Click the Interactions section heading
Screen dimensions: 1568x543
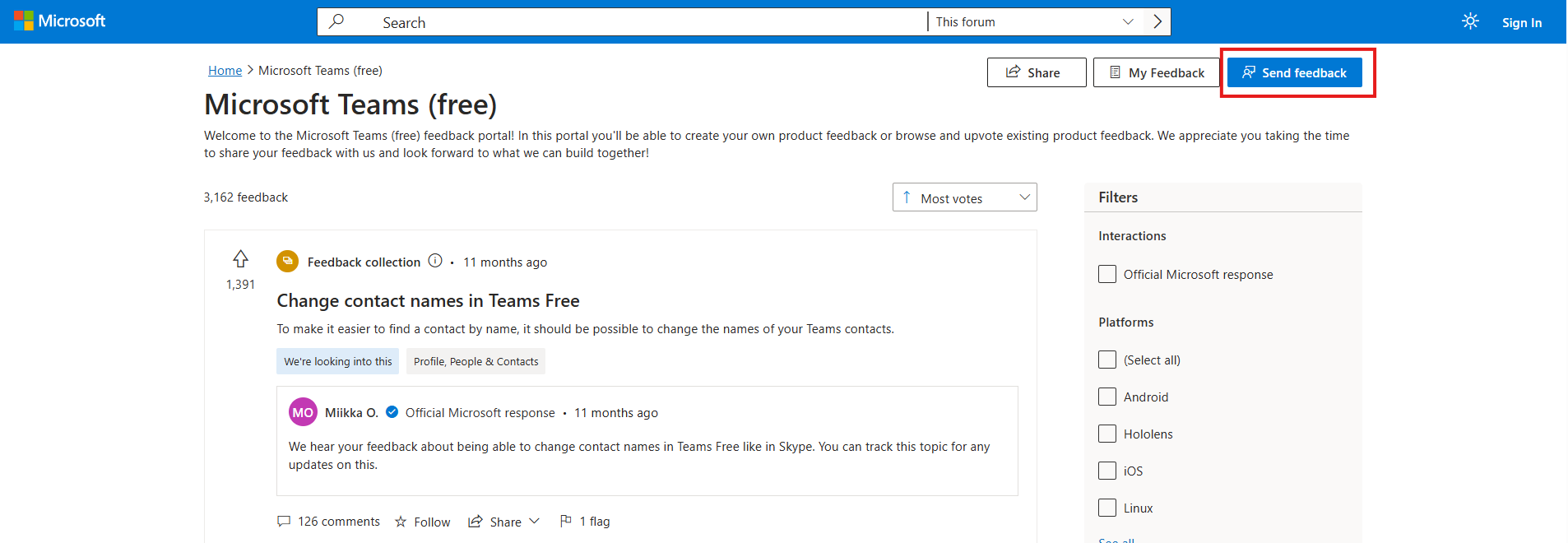point(1132,235)
